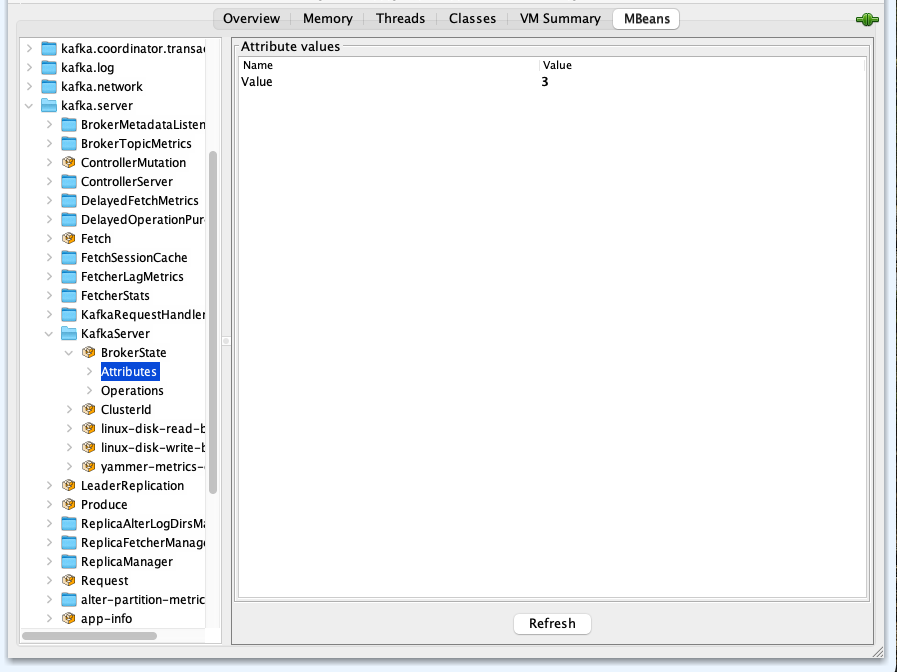Viewport: 897px width, 672px height.
Task: Click the yammer-metrics MBean icon
Action: [89, 466]
